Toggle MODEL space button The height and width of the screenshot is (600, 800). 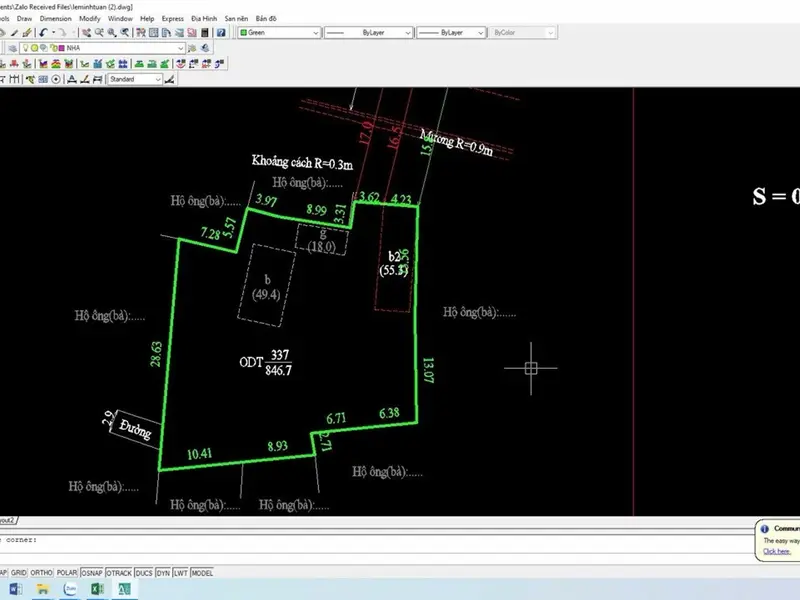pyautogui.click(x=202, y=573)
